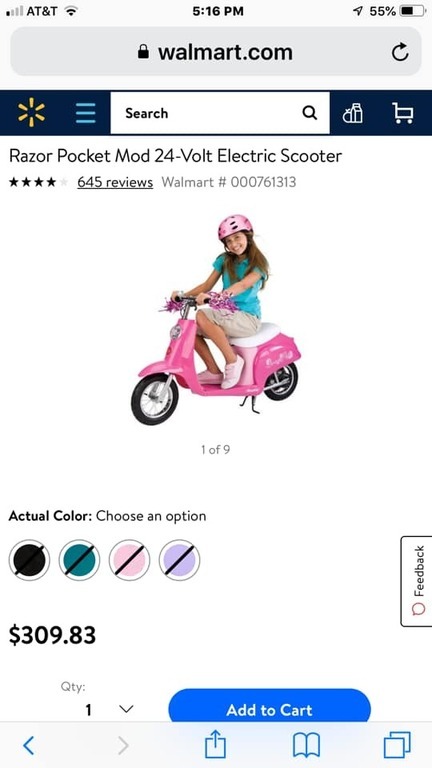432x768 pixels.
Task: Show open tabs in Safari
Action: pyautogui.click(x=397, y=745)
